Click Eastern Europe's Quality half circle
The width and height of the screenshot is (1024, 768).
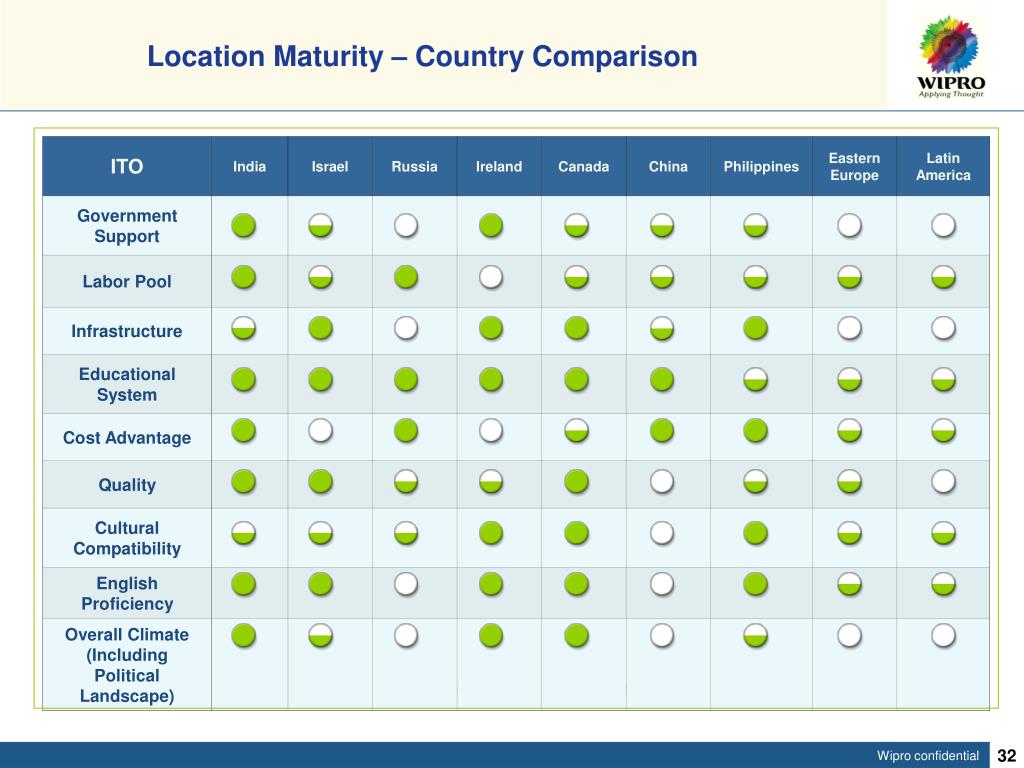click(850, 482)
